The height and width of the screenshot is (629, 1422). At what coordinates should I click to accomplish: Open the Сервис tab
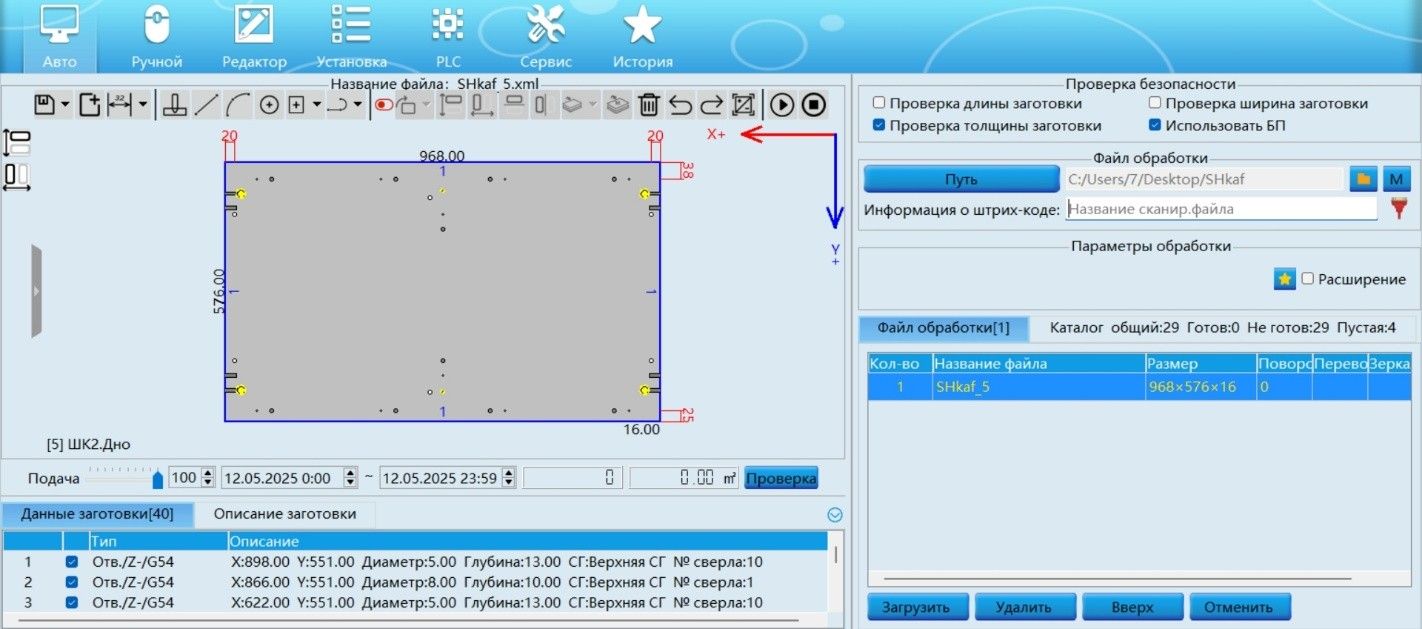click(546, 37)
